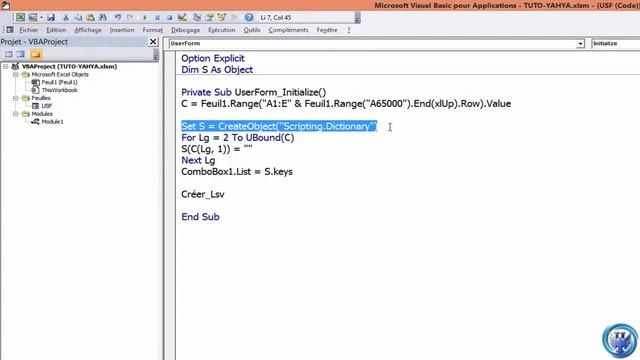This screenshot has width=640, height=360.
Task: Open the ? help menu
Action: [349, 30]
